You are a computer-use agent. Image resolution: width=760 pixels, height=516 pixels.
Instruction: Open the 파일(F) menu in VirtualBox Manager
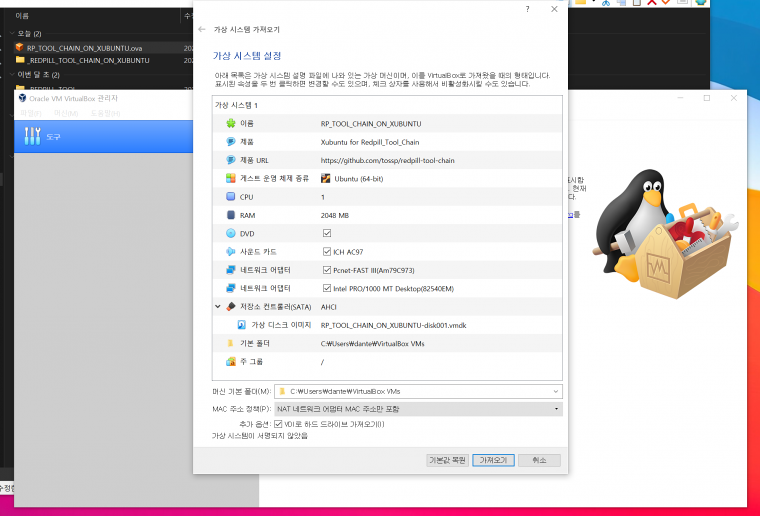pyautogui.click(x=31, y=113)
